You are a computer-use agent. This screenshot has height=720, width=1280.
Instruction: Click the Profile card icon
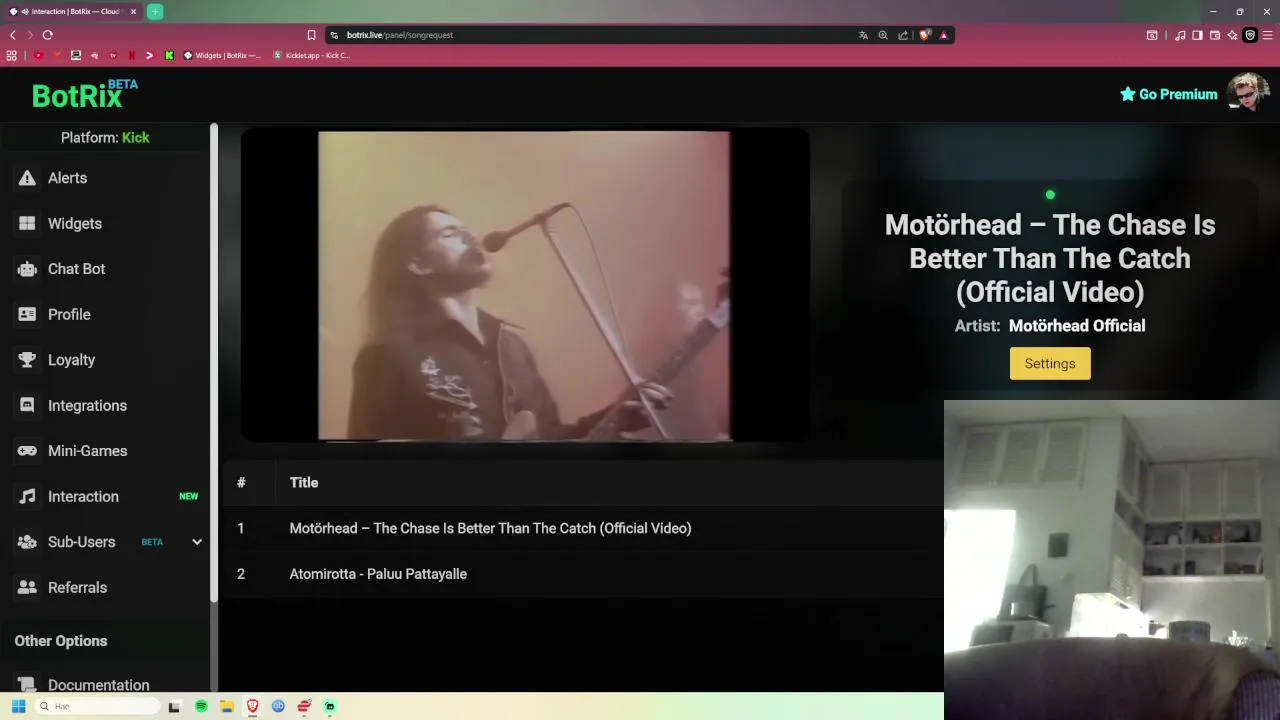(x=27, y=314)
